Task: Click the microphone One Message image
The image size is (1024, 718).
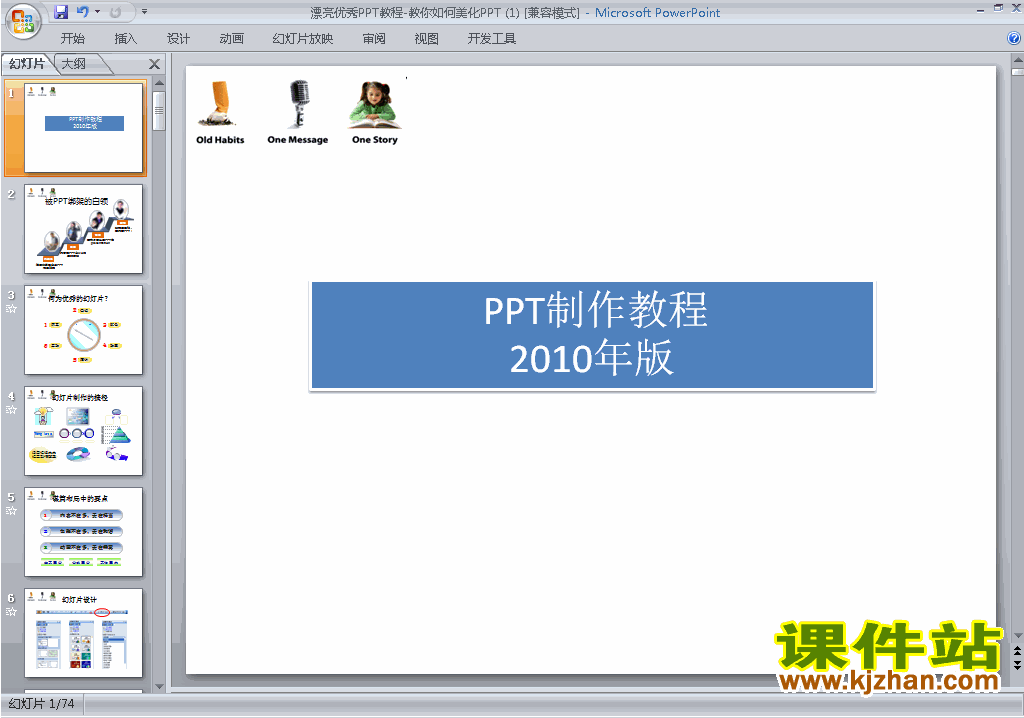Action: 298,103
